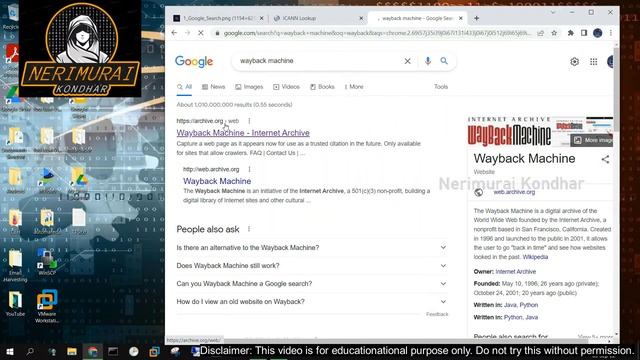This screenshot has width=640, height=360.
Task: Click the More images button
Action: (x=593, y=140)
